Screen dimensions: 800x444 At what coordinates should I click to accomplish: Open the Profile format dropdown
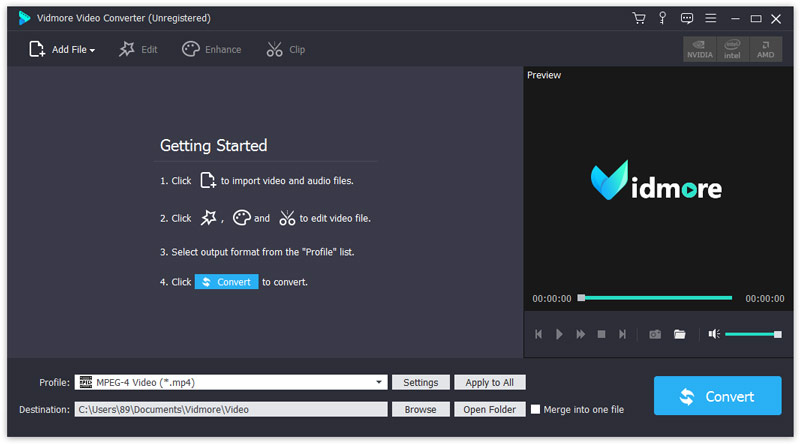380,382
